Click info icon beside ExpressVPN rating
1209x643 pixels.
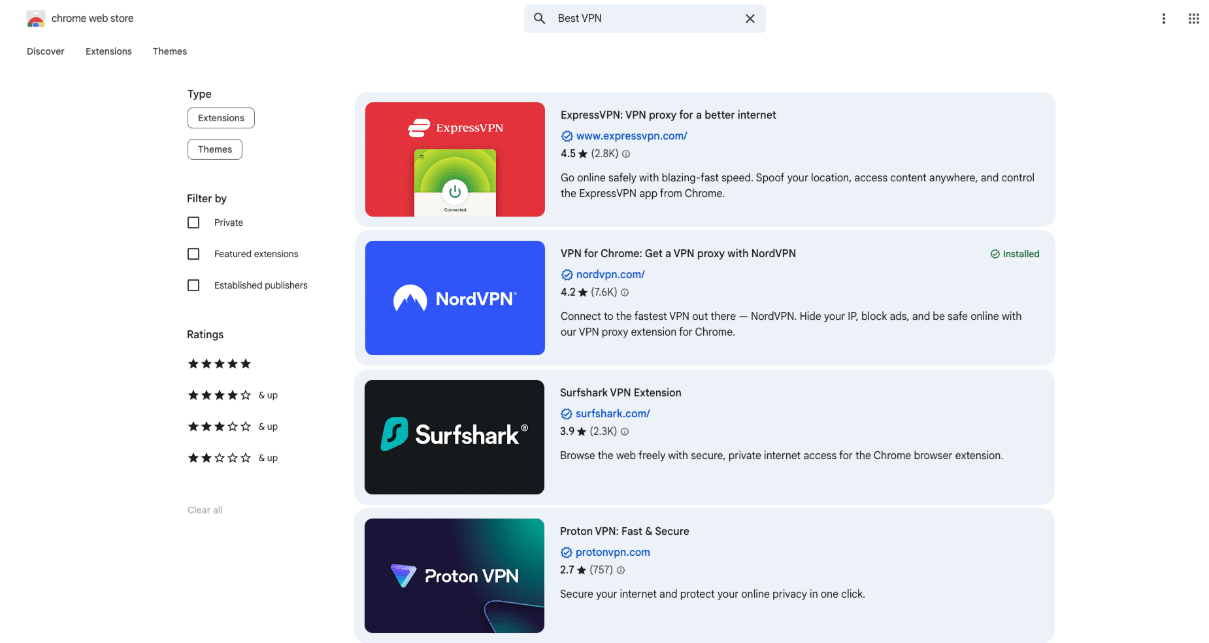tap(626, 154)
